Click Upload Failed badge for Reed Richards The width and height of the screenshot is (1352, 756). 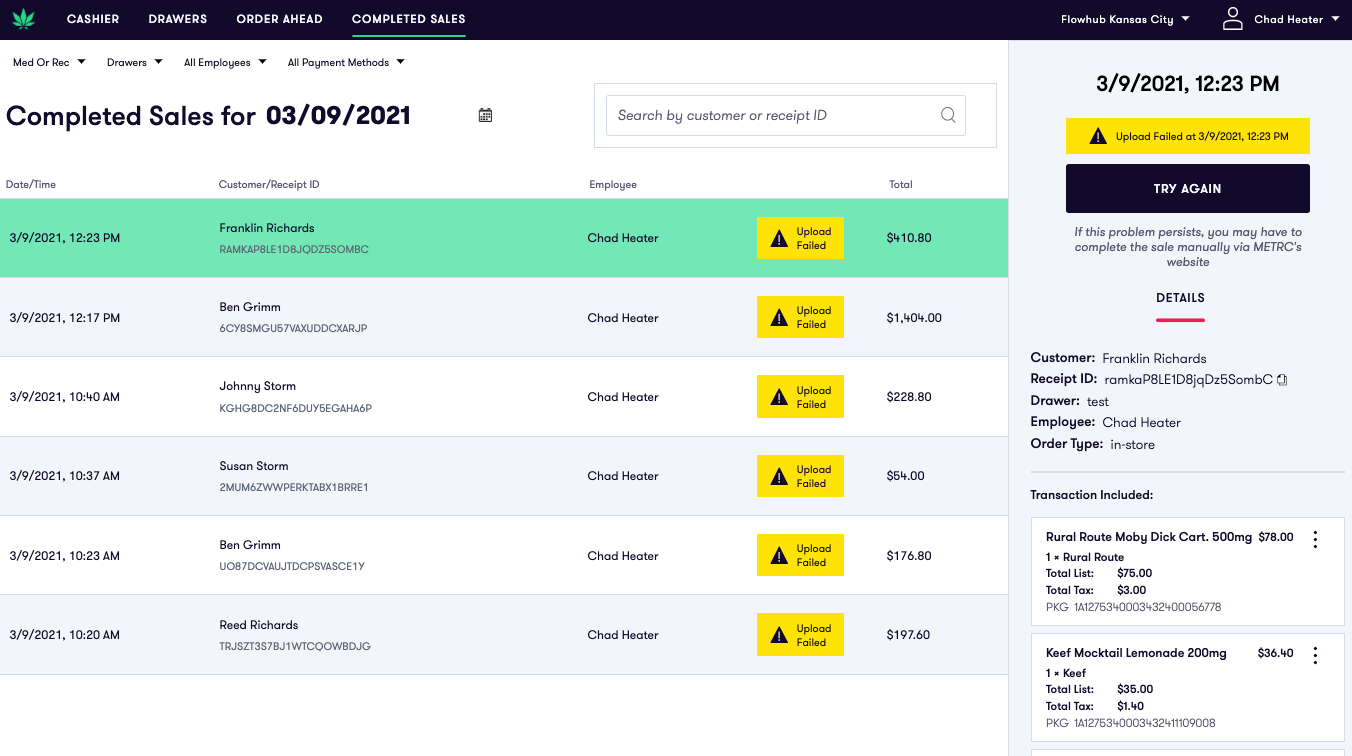click(800, 635)
